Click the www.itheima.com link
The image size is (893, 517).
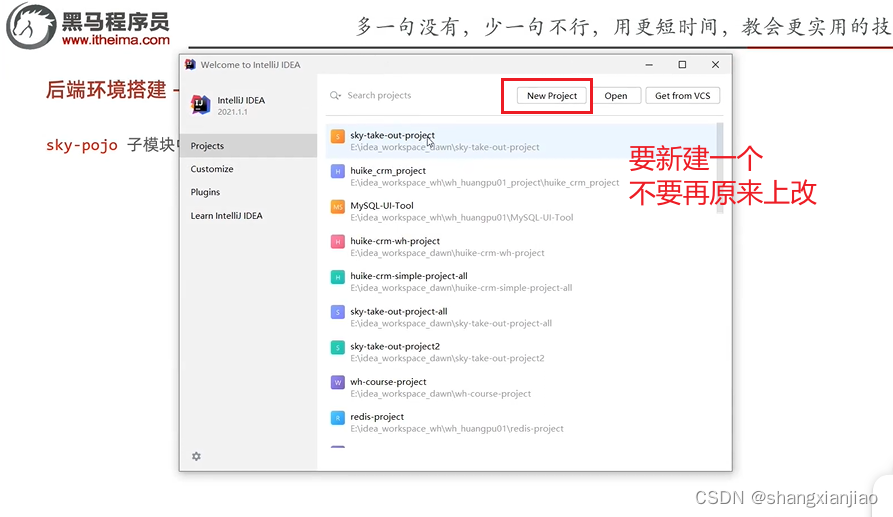pos(116,40)
